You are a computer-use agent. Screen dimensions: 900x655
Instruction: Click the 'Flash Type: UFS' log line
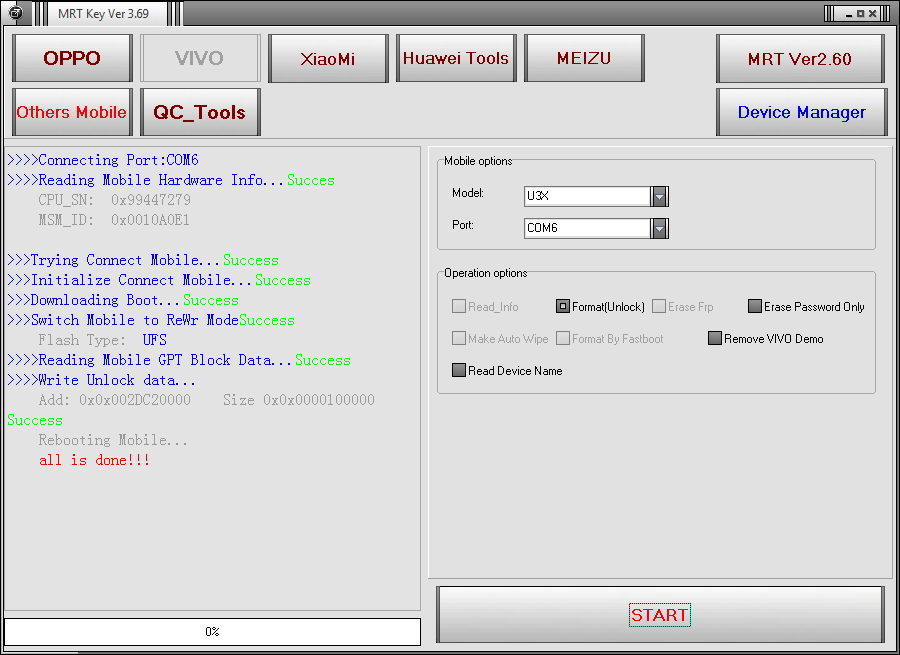[x=103, y=340]
